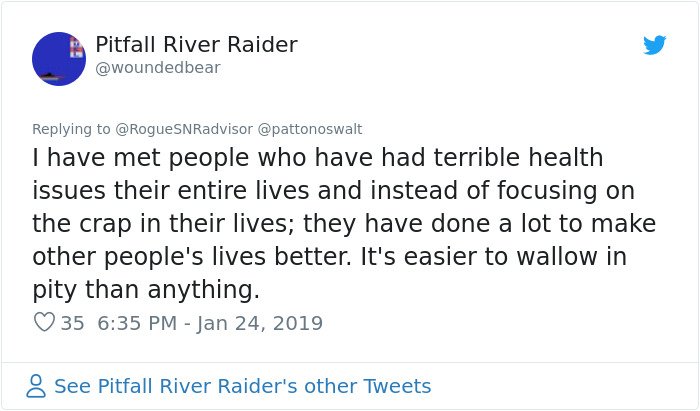Open the 6:35 PM timestamp link
The width and height of the screenshot is (700, 411).
coord(137,323)
